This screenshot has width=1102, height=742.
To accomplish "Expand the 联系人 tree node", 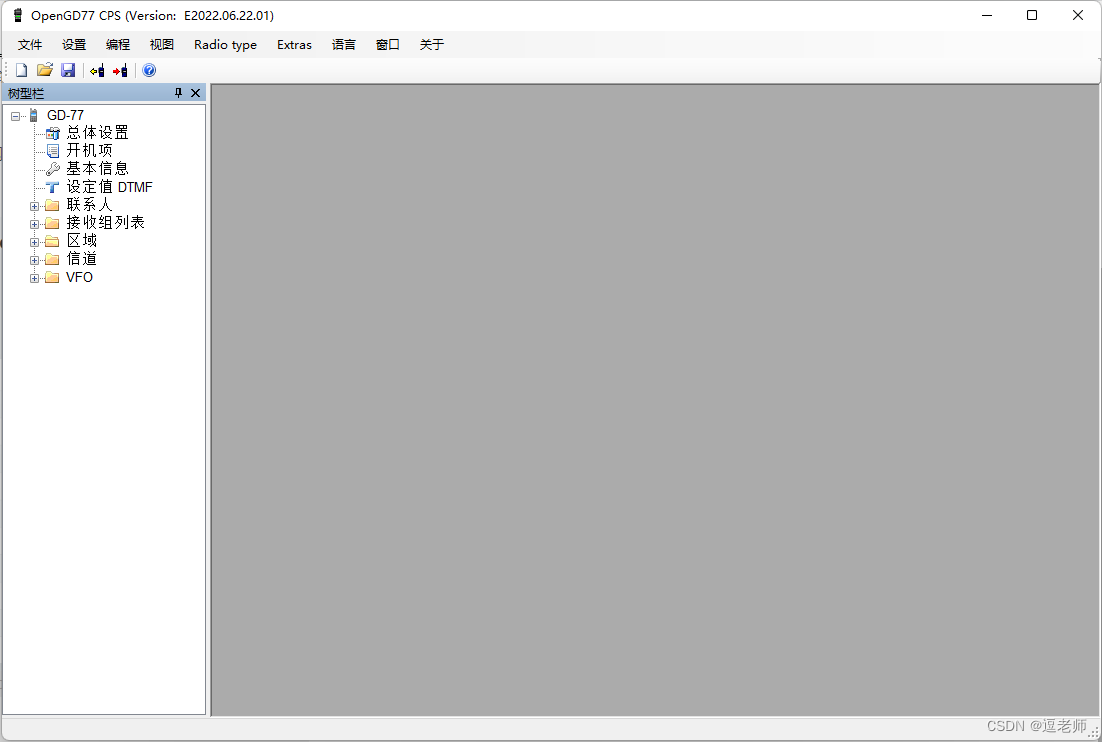I will tap(34, 206).
